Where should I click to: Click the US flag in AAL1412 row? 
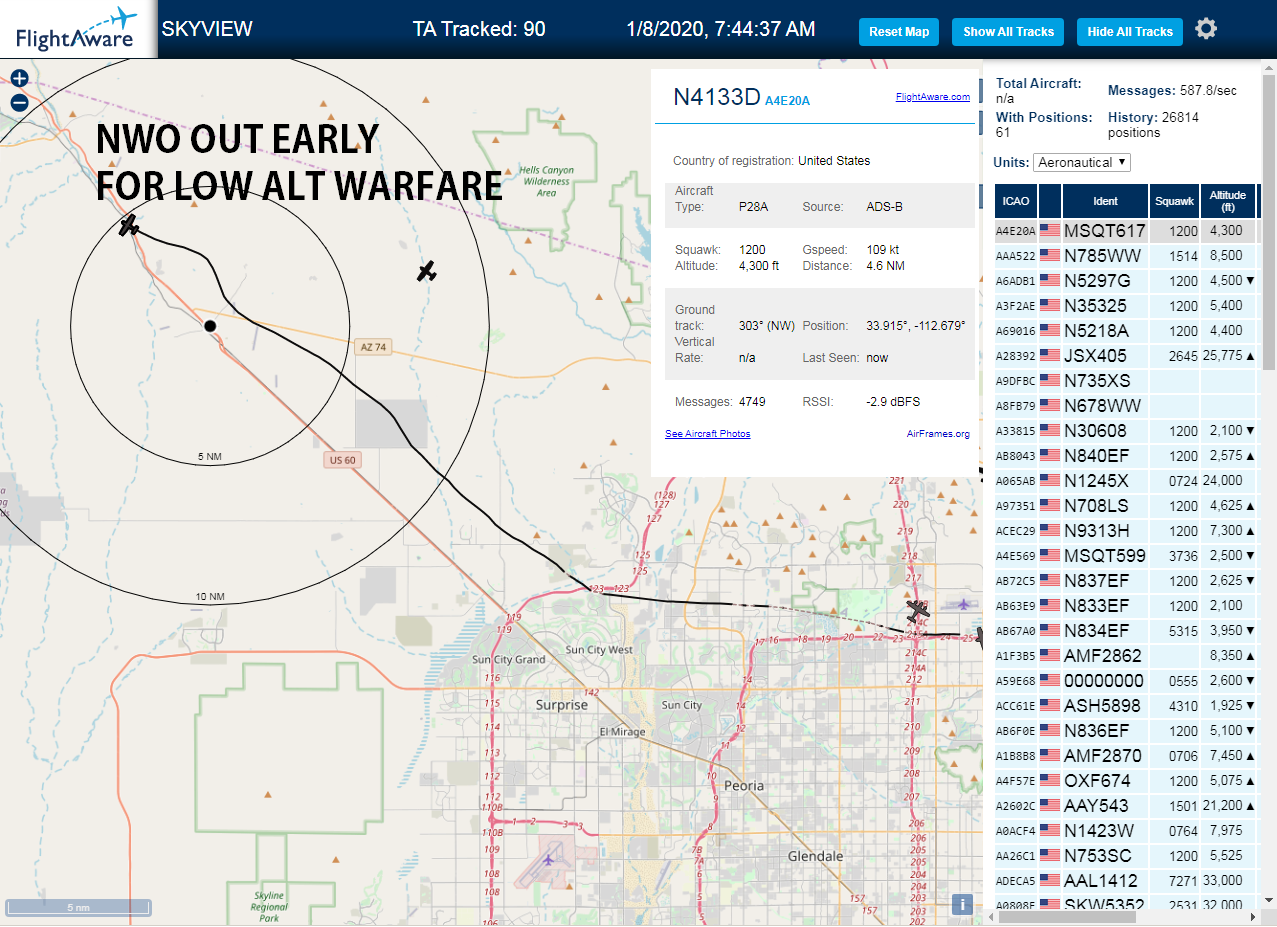pos(1050,881)
